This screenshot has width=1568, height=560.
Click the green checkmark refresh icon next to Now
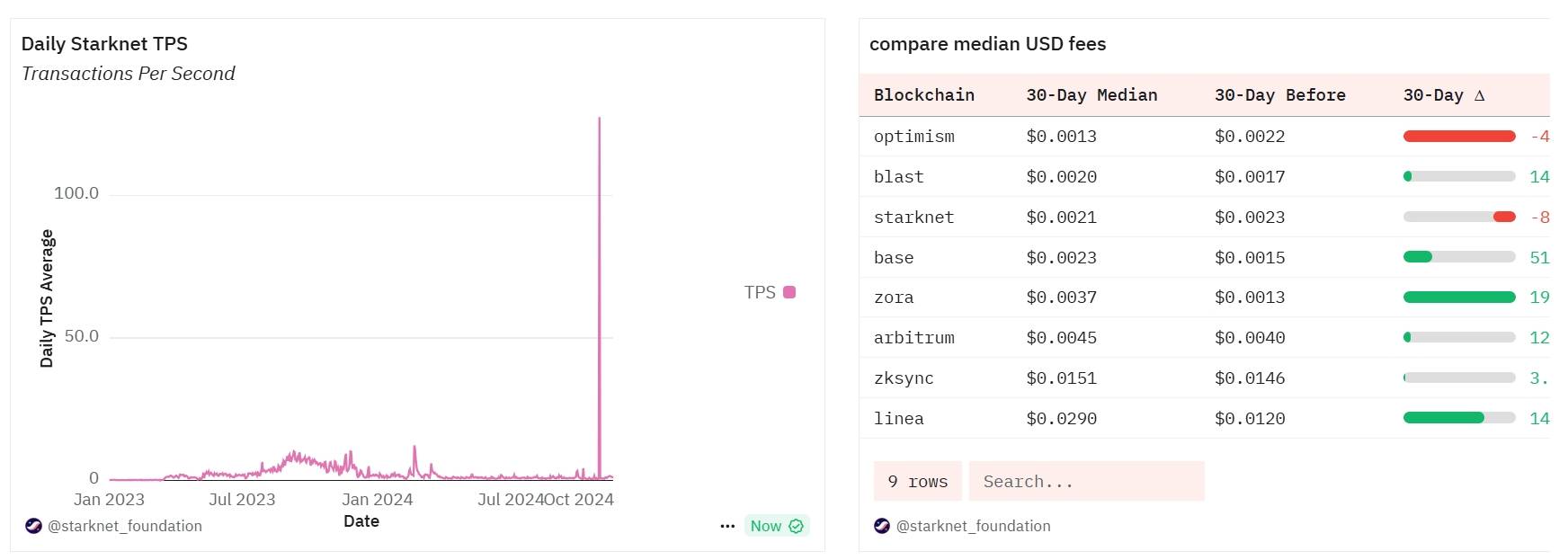[796, 526]
